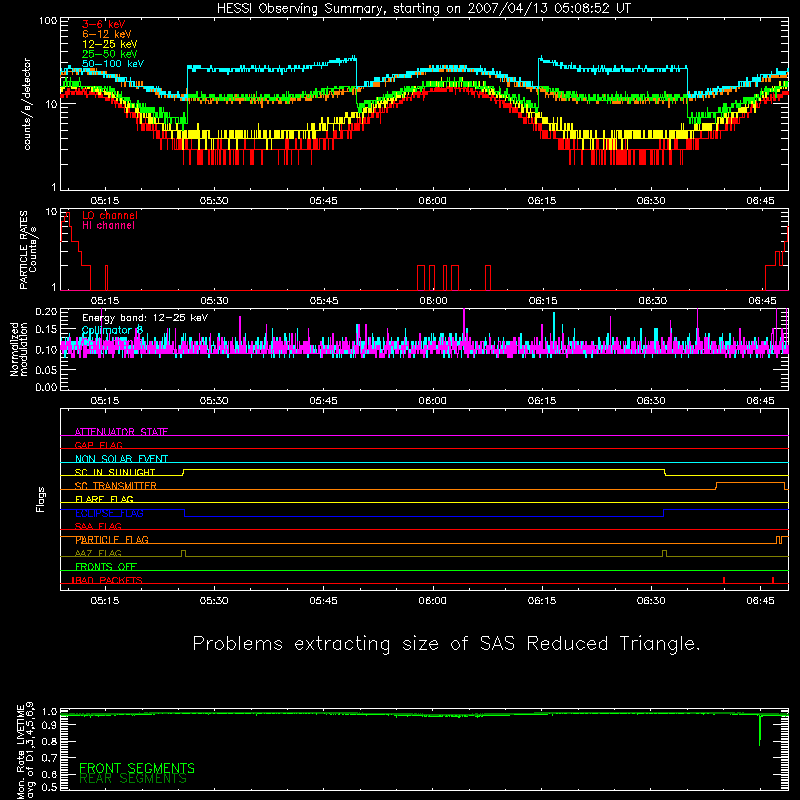The height and width of the screenshot is (800, 800).
Task: Click the "06:00" tick under the counts plot
Action: [432, 201]
